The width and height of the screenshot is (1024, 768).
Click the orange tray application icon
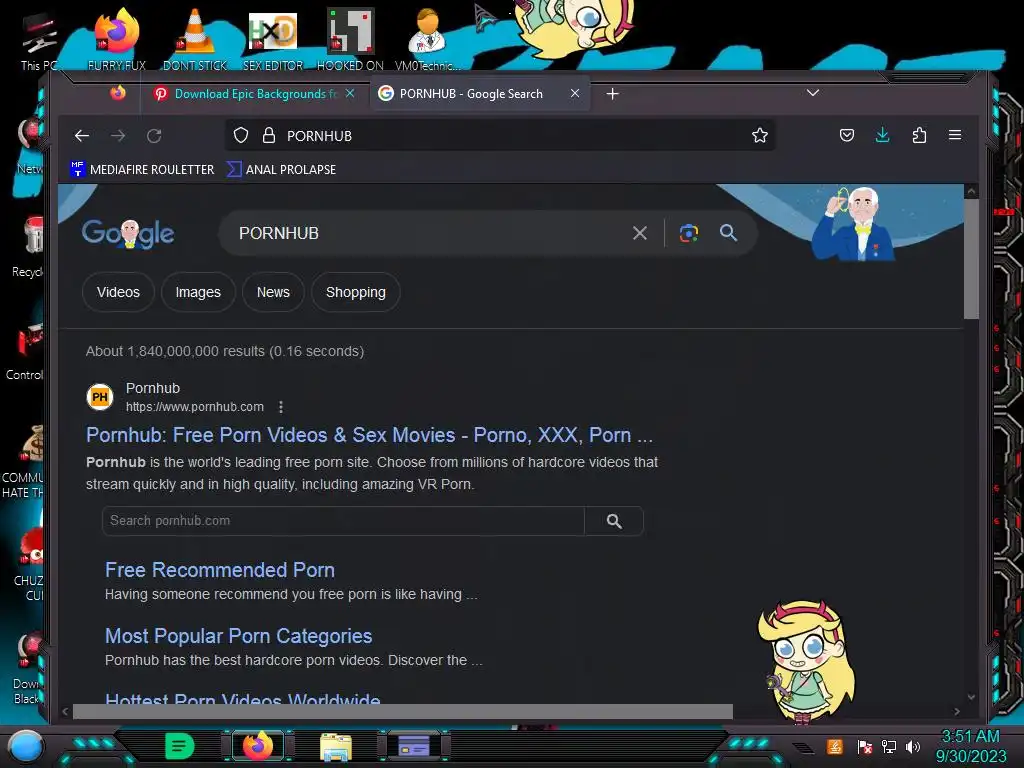pos(835,746)
